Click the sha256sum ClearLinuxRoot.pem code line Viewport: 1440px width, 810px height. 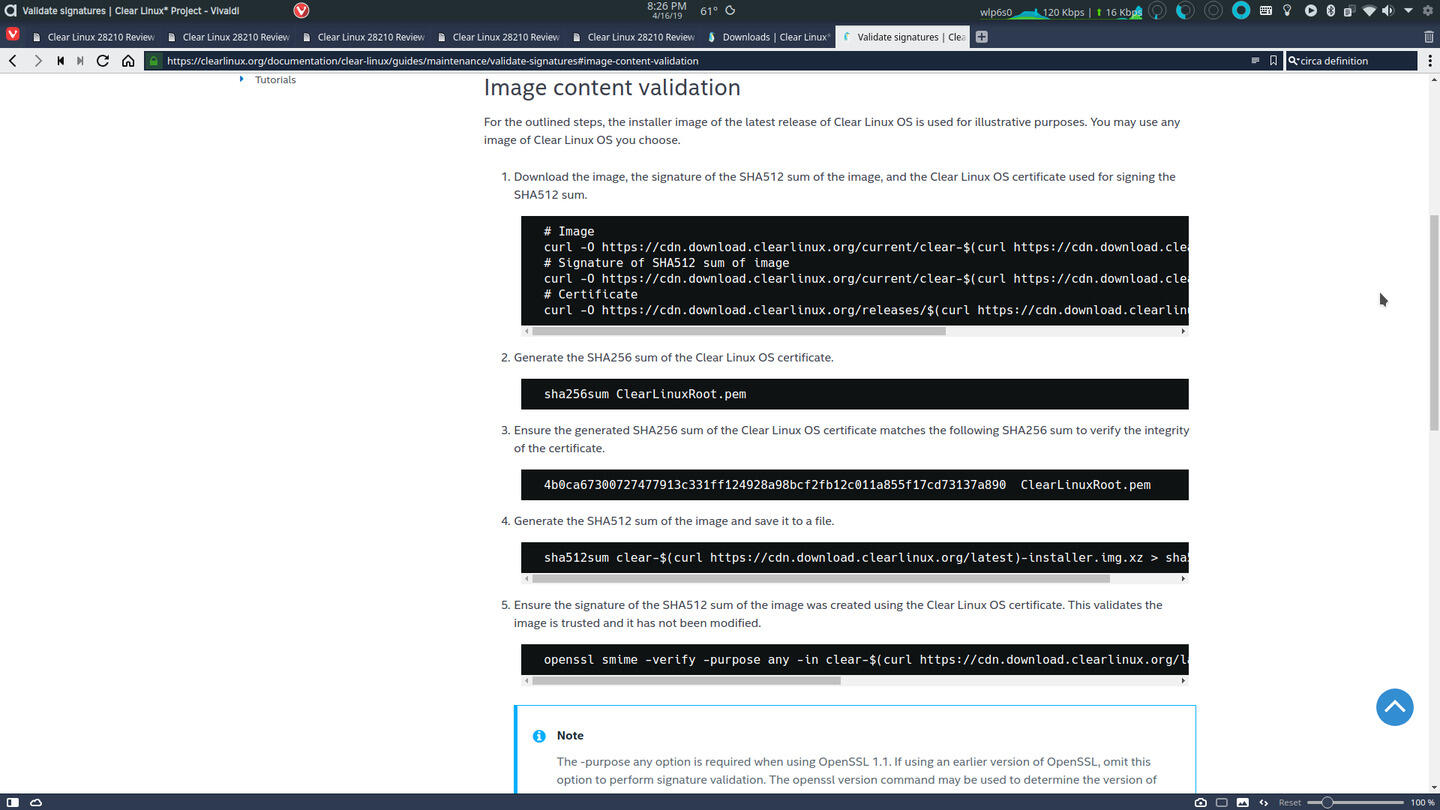pos(645,394)
